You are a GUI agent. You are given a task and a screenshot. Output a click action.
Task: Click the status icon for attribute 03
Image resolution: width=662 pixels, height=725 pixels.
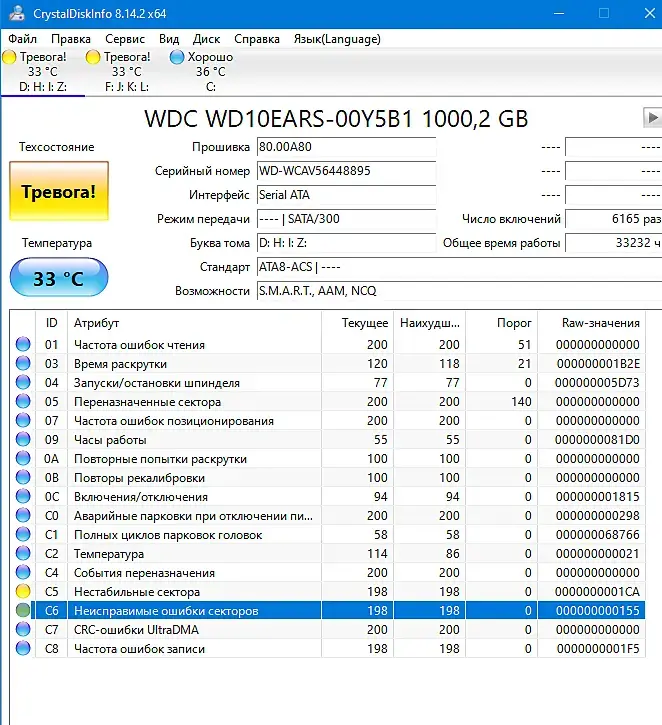coord(23,363)
